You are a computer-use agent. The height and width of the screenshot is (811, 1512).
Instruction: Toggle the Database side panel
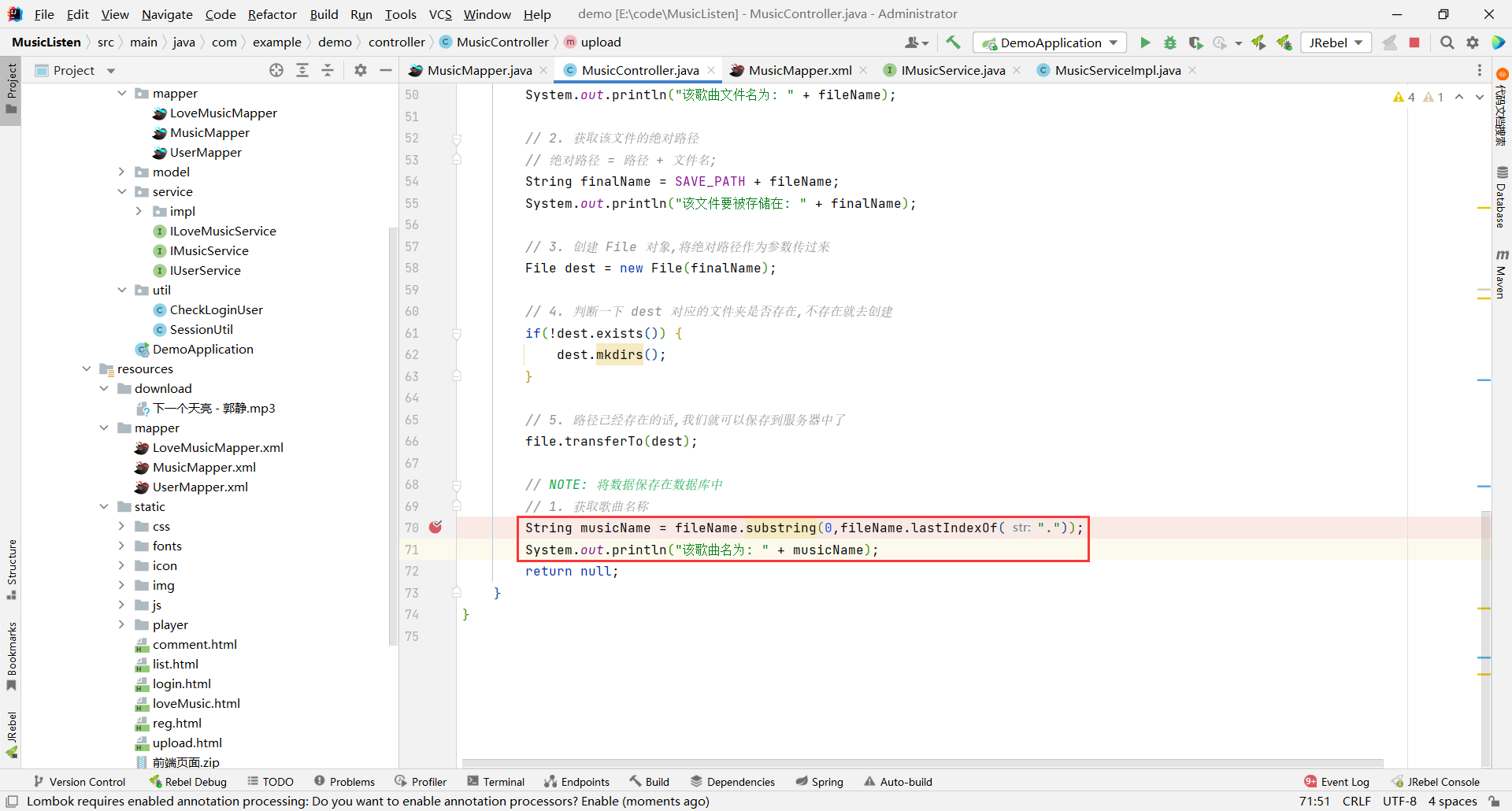click(x=1502, y=197)
